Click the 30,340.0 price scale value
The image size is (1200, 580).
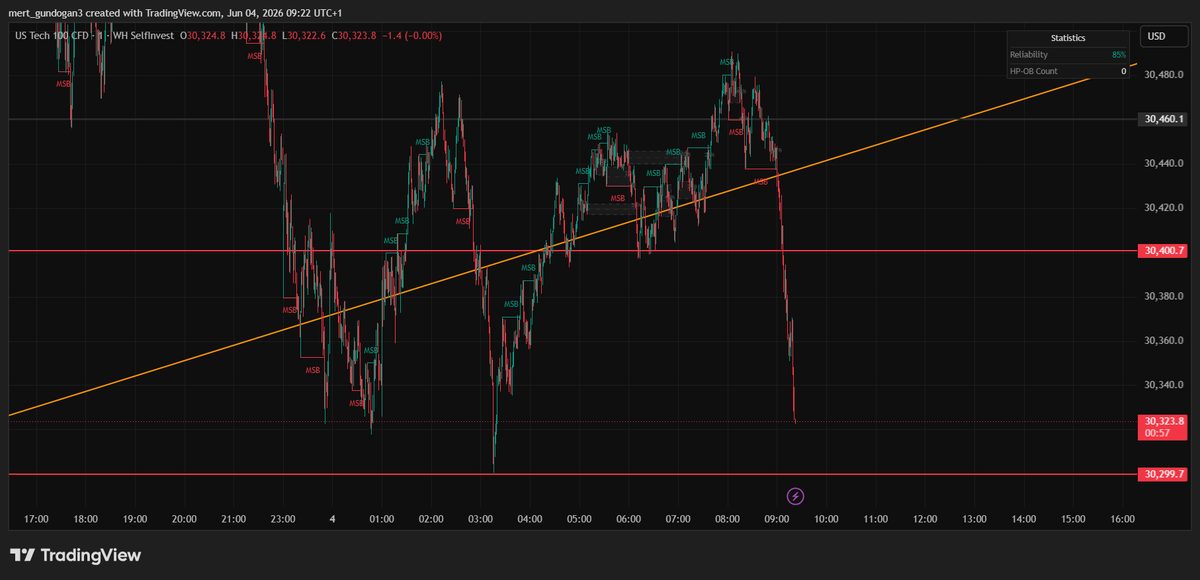pos(1164,385)
